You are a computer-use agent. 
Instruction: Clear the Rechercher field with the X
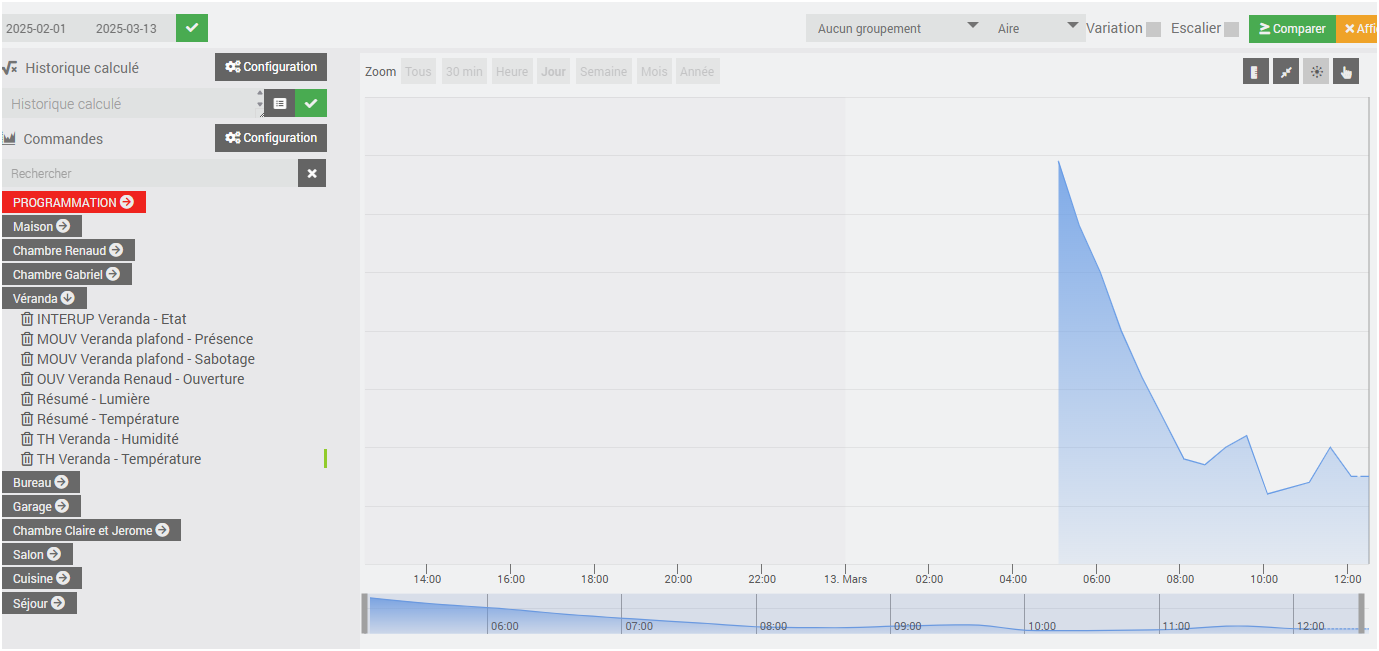tap(312, 173)
